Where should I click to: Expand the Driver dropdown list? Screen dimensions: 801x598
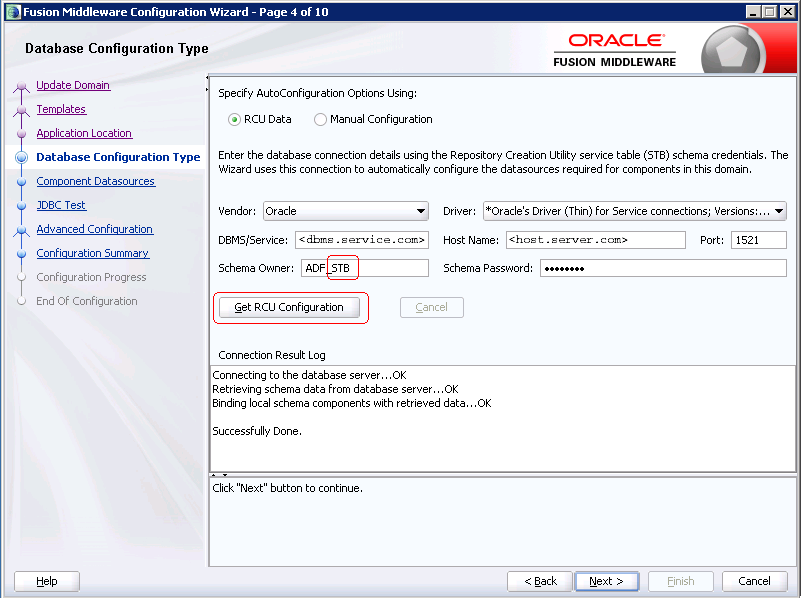(634, 211)
